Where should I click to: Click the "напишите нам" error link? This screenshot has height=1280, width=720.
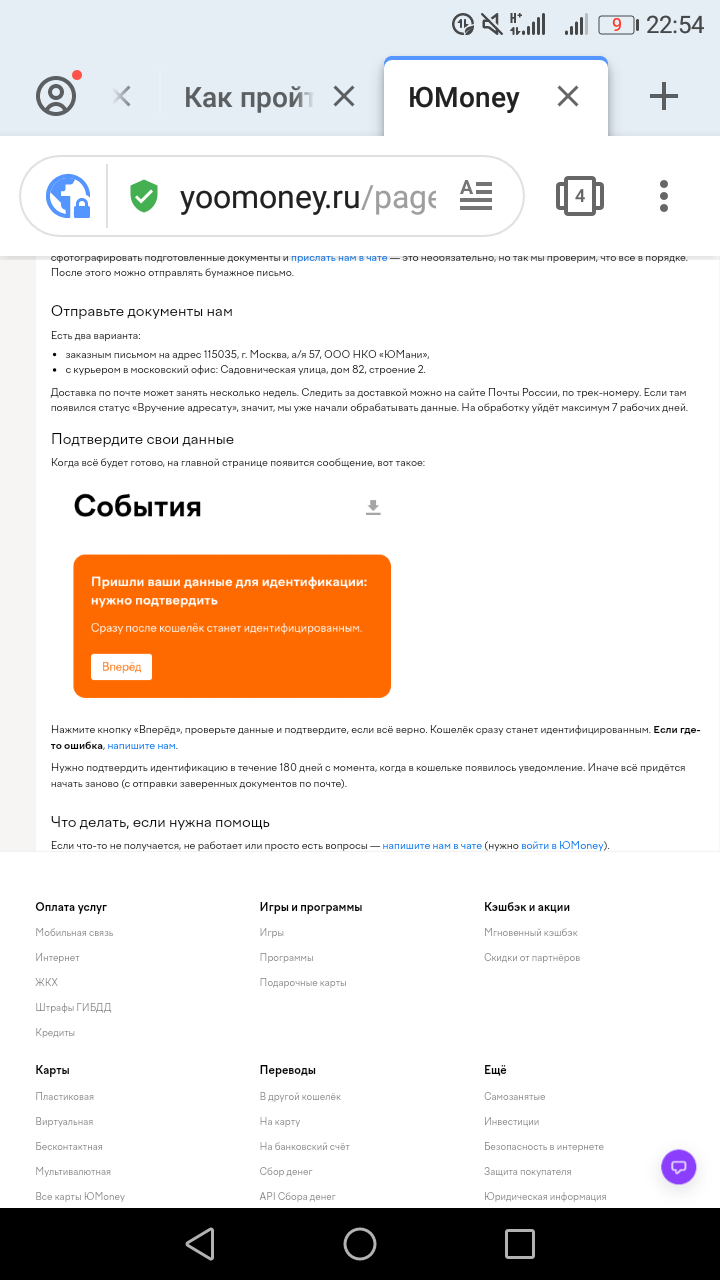pyautogui.click(x=142, y=745)
